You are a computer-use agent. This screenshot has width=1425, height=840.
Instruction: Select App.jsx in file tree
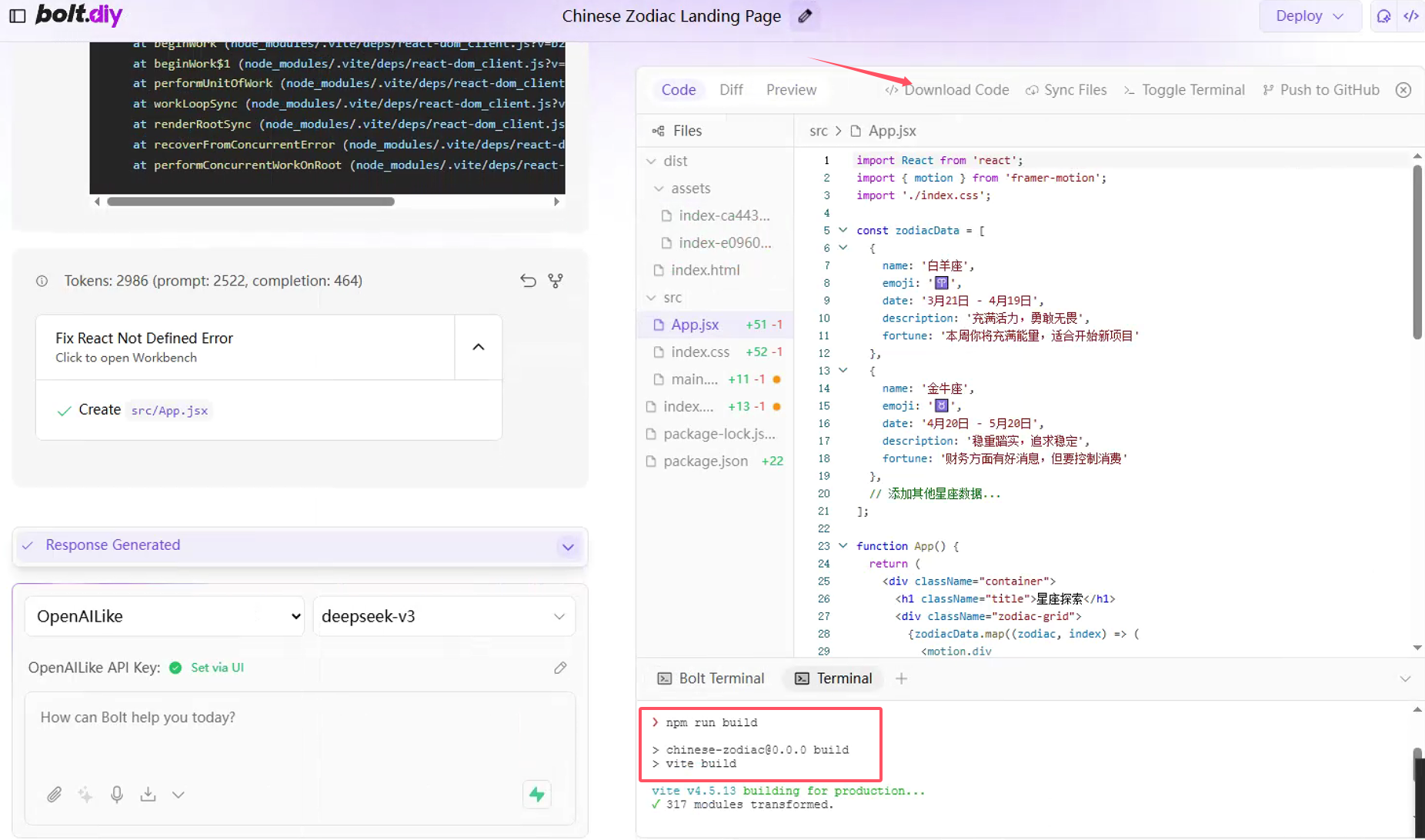[716, 325]
